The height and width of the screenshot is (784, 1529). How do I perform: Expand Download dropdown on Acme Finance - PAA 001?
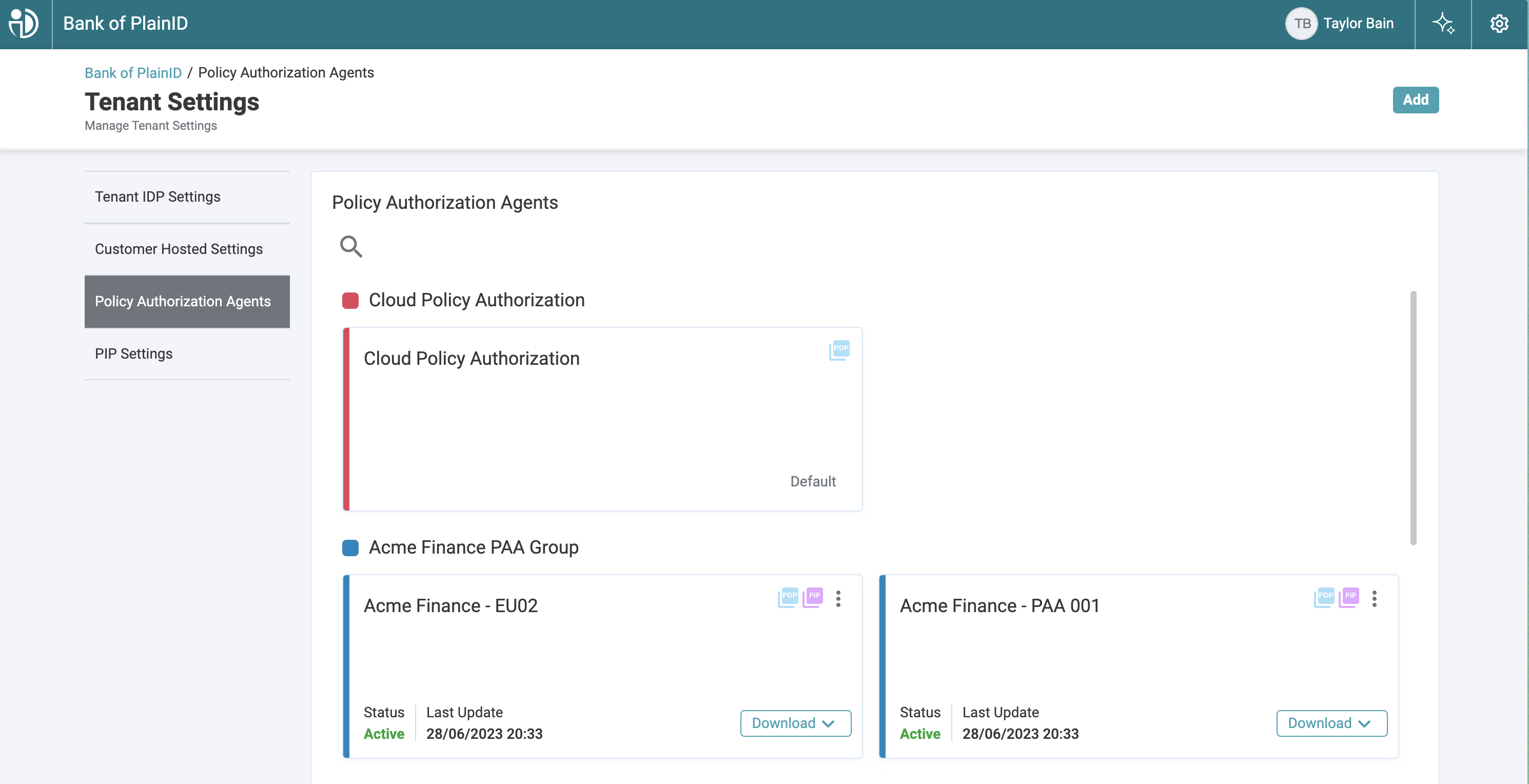coord(1331,723)
